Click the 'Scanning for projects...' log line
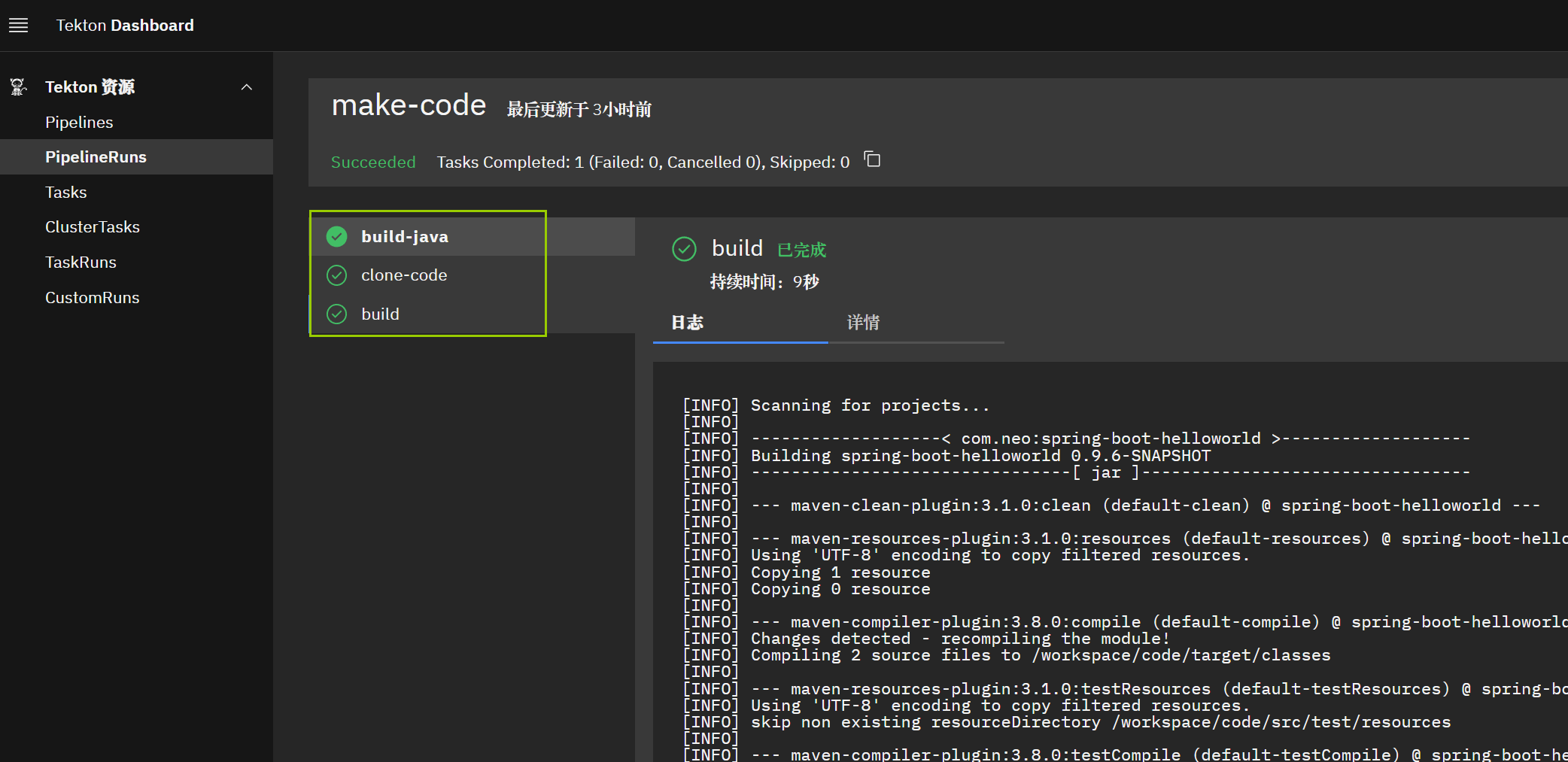Screen dimensions: 1568x762 [x=836, y=405]
